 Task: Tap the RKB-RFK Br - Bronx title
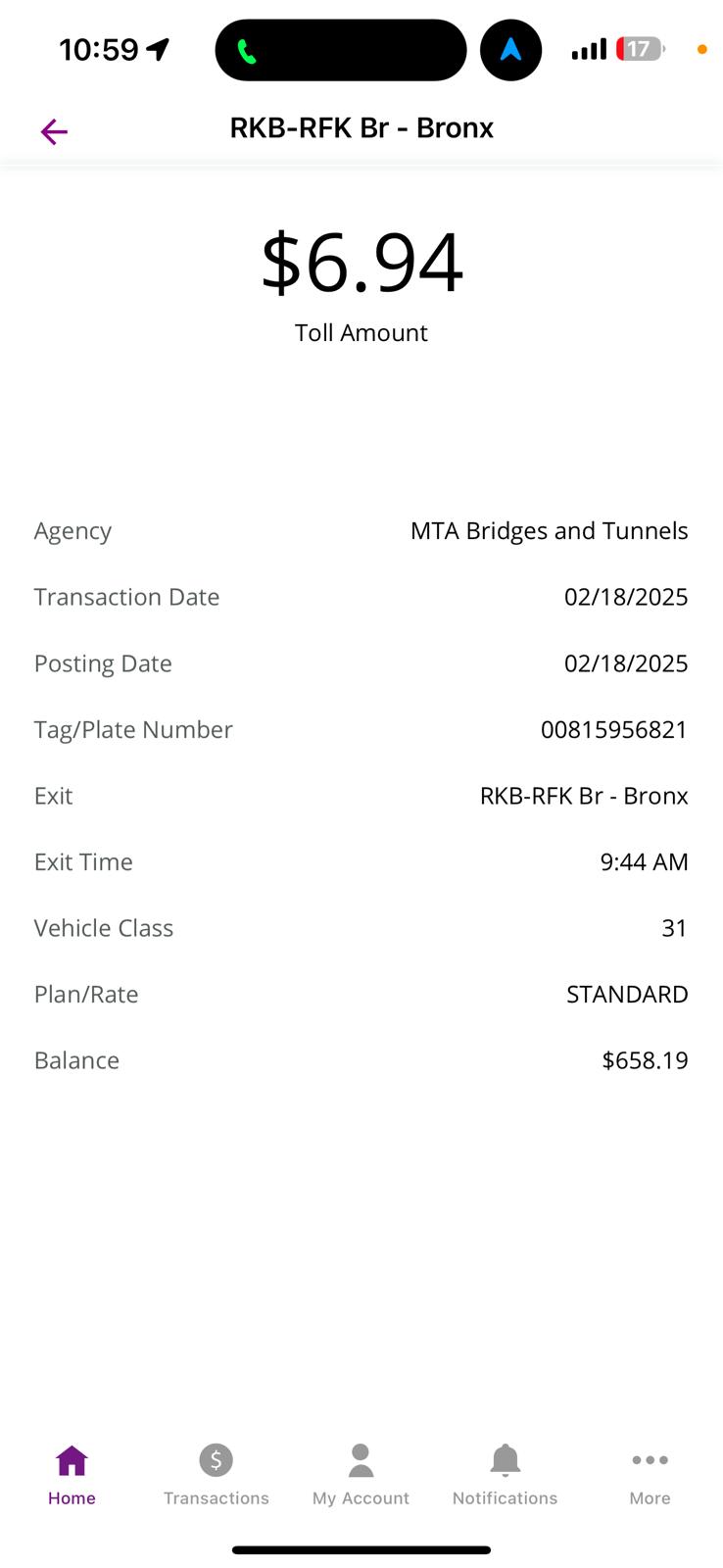[x=361, y=128]
